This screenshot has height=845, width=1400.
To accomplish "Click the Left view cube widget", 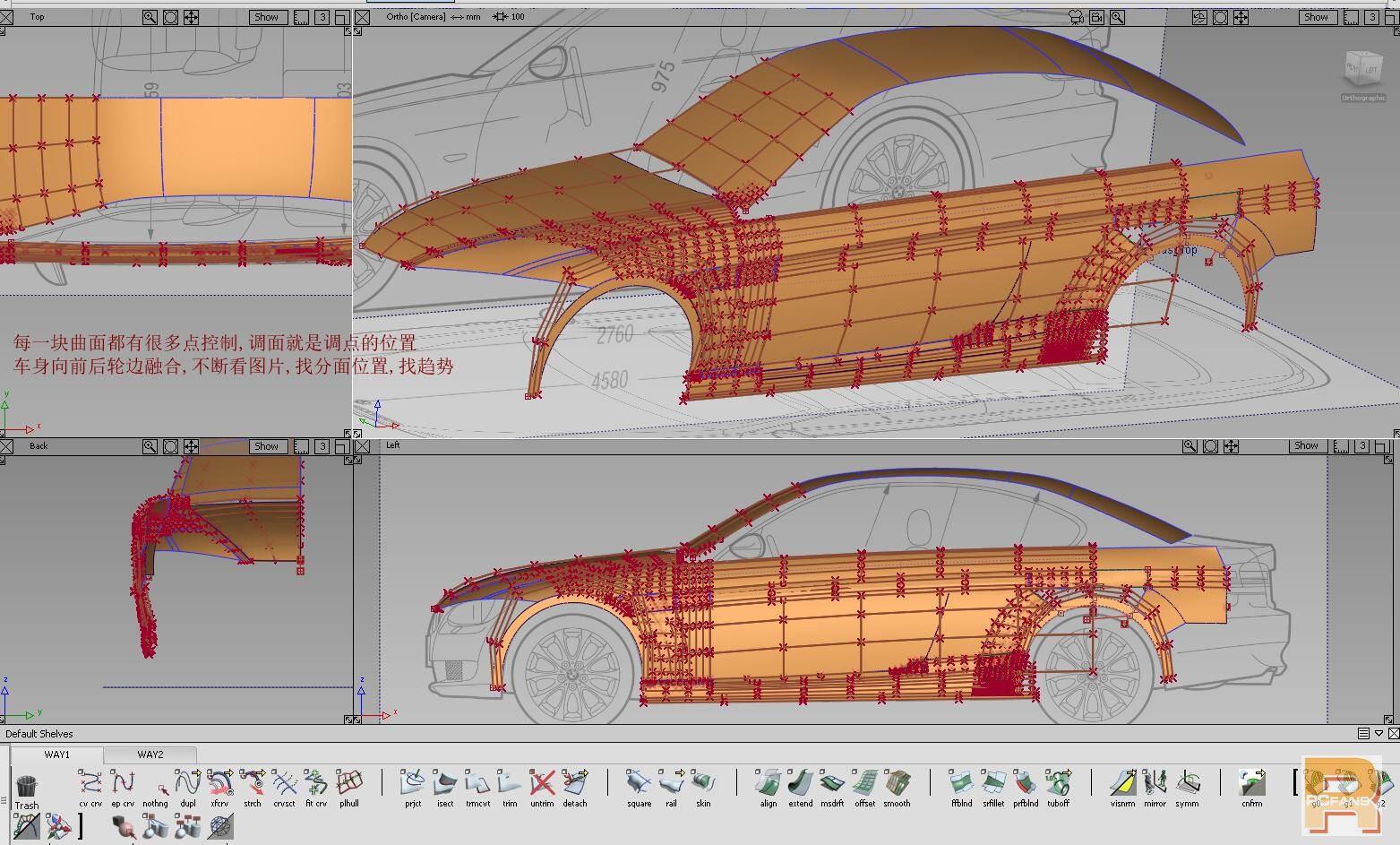I will click(x=1362, y=70).
